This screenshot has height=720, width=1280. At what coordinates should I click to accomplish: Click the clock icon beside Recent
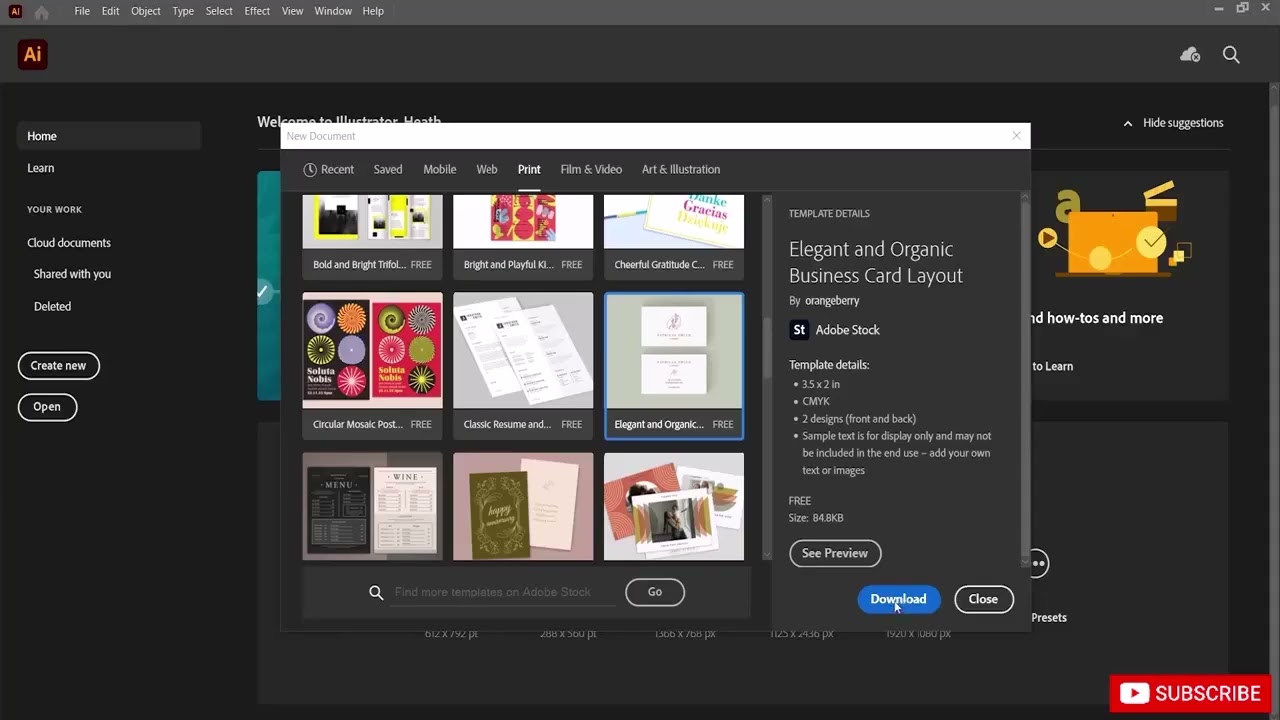point(310,170)
